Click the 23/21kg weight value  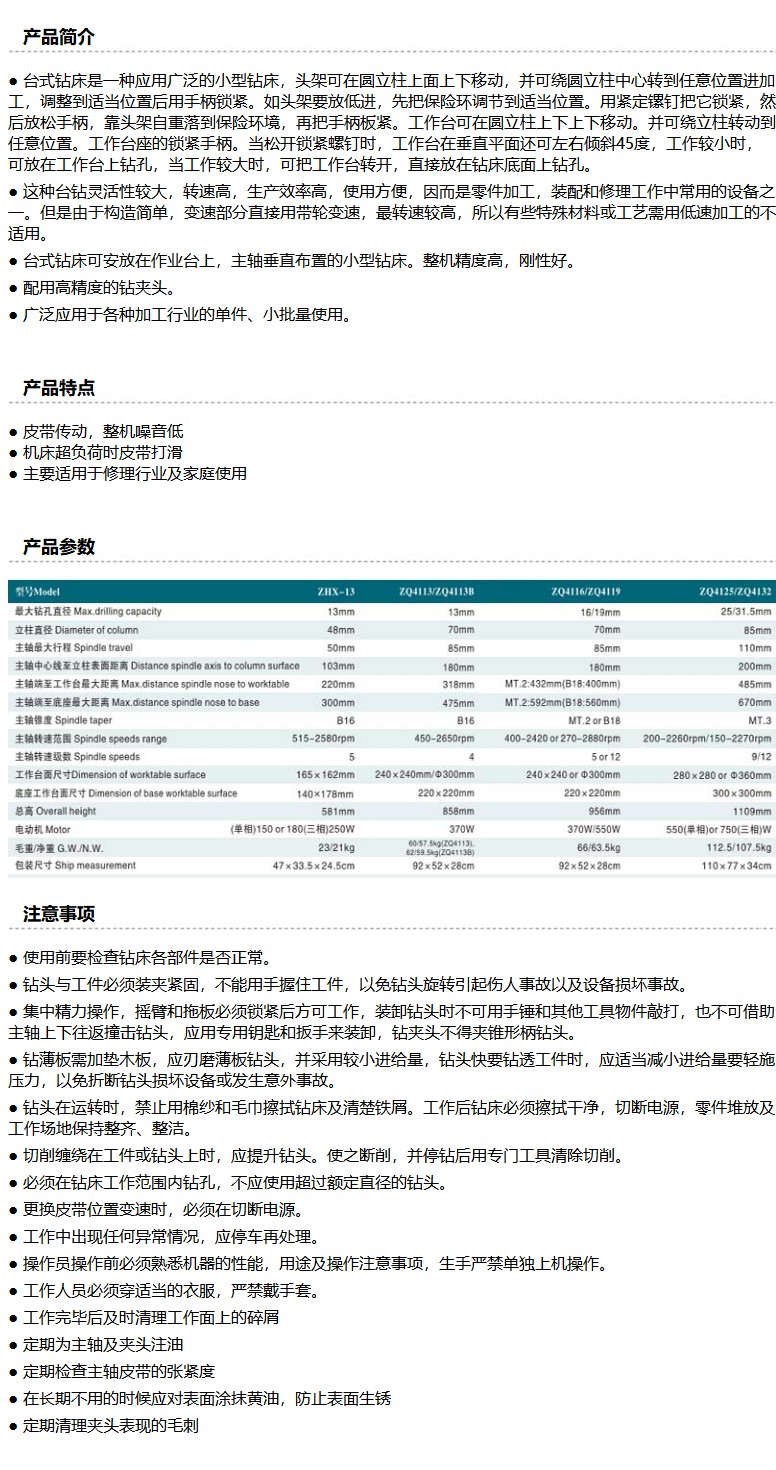click(337, 847)
